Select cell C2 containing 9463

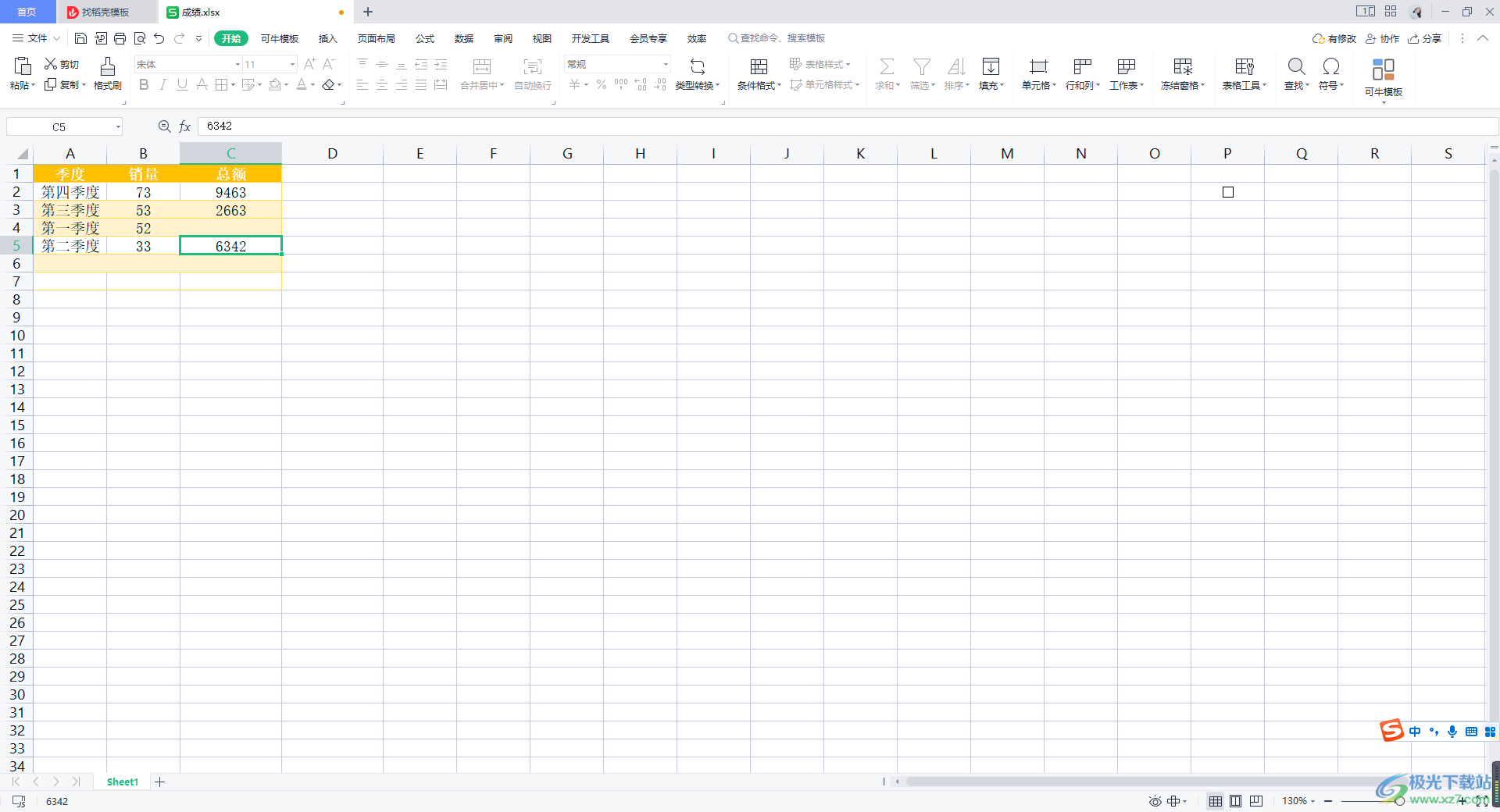pyautogui.click(x=230, y=192)
